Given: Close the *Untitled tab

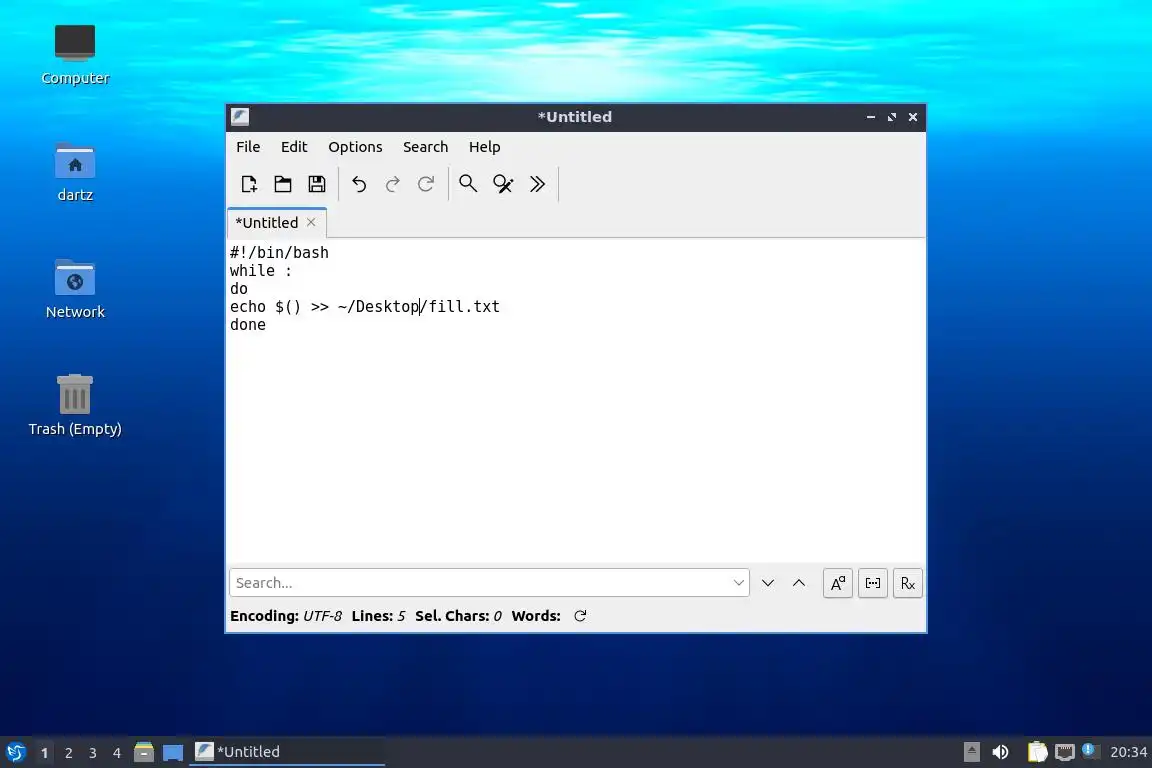Looking at the screenshot, I should pyautogui.click(x=311, y=222).
